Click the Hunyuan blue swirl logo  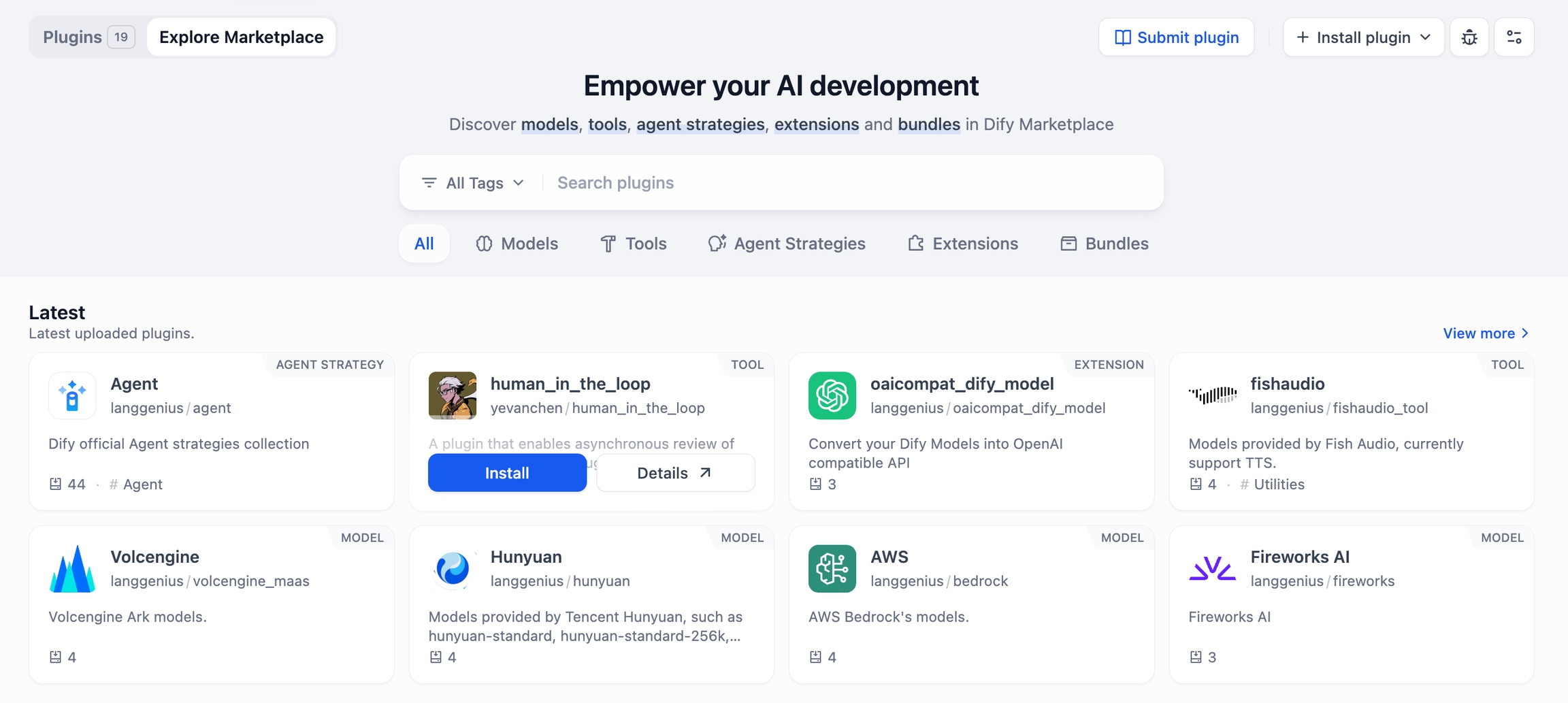tap(453, 569)
